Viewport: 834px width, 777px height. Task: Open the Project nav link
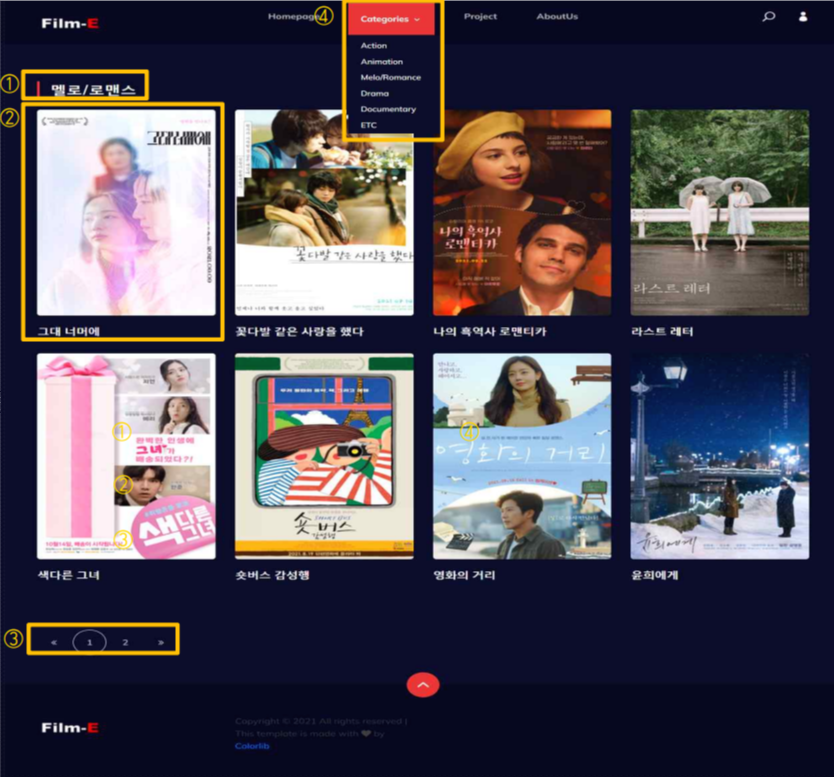point(480,16)
